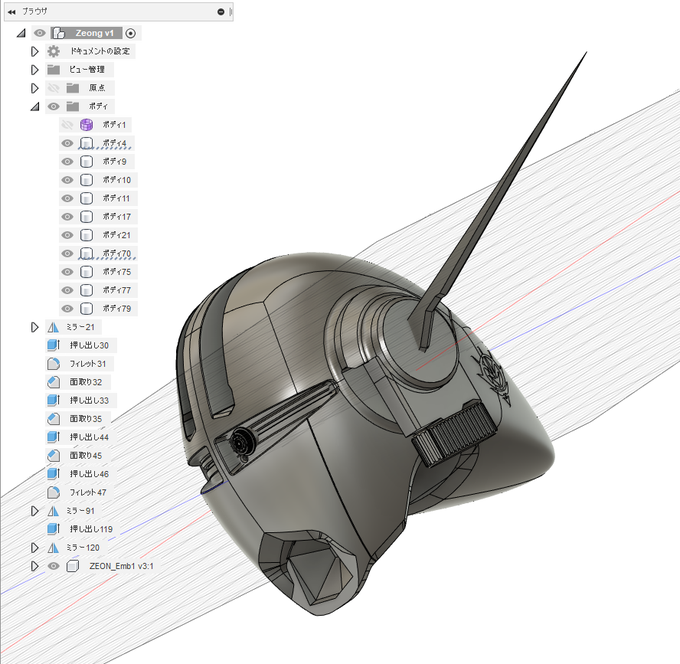Activate the Zeong v1 component radio button

click(131, 33)
